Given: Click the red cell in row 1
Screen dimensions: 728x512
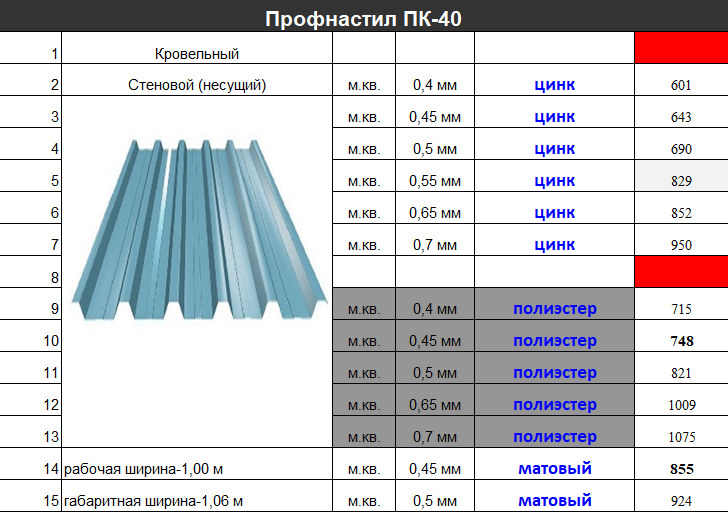Looking at the screenshot, I should click(x=681, y=48).
